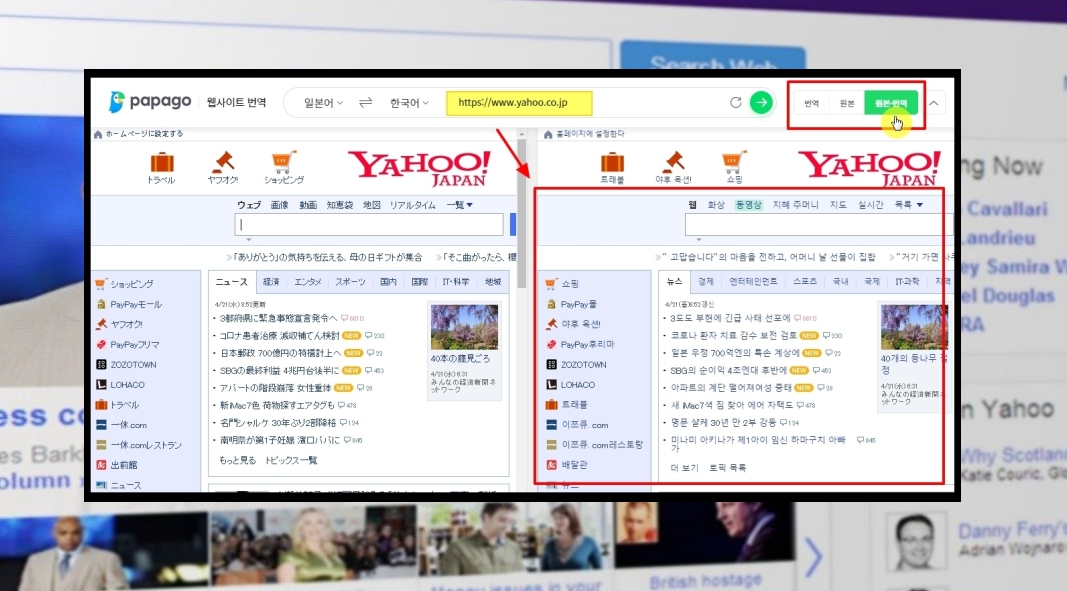The width and height of the screenshot is (1067, 591).
Task: Click the 쇼핑 cart icon in right sidebar
Action: coord(551,284)
